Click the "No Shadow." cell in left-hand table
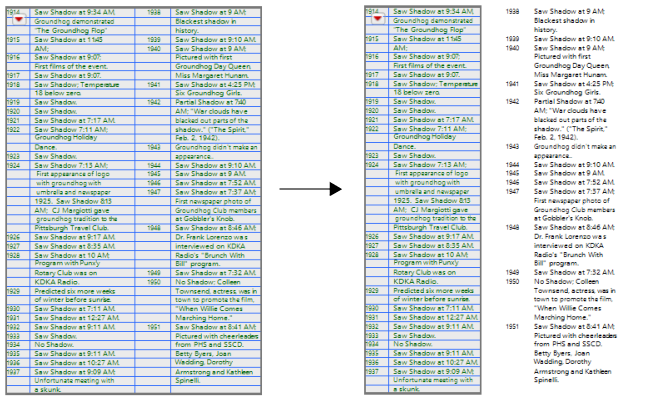 (54, 345)
